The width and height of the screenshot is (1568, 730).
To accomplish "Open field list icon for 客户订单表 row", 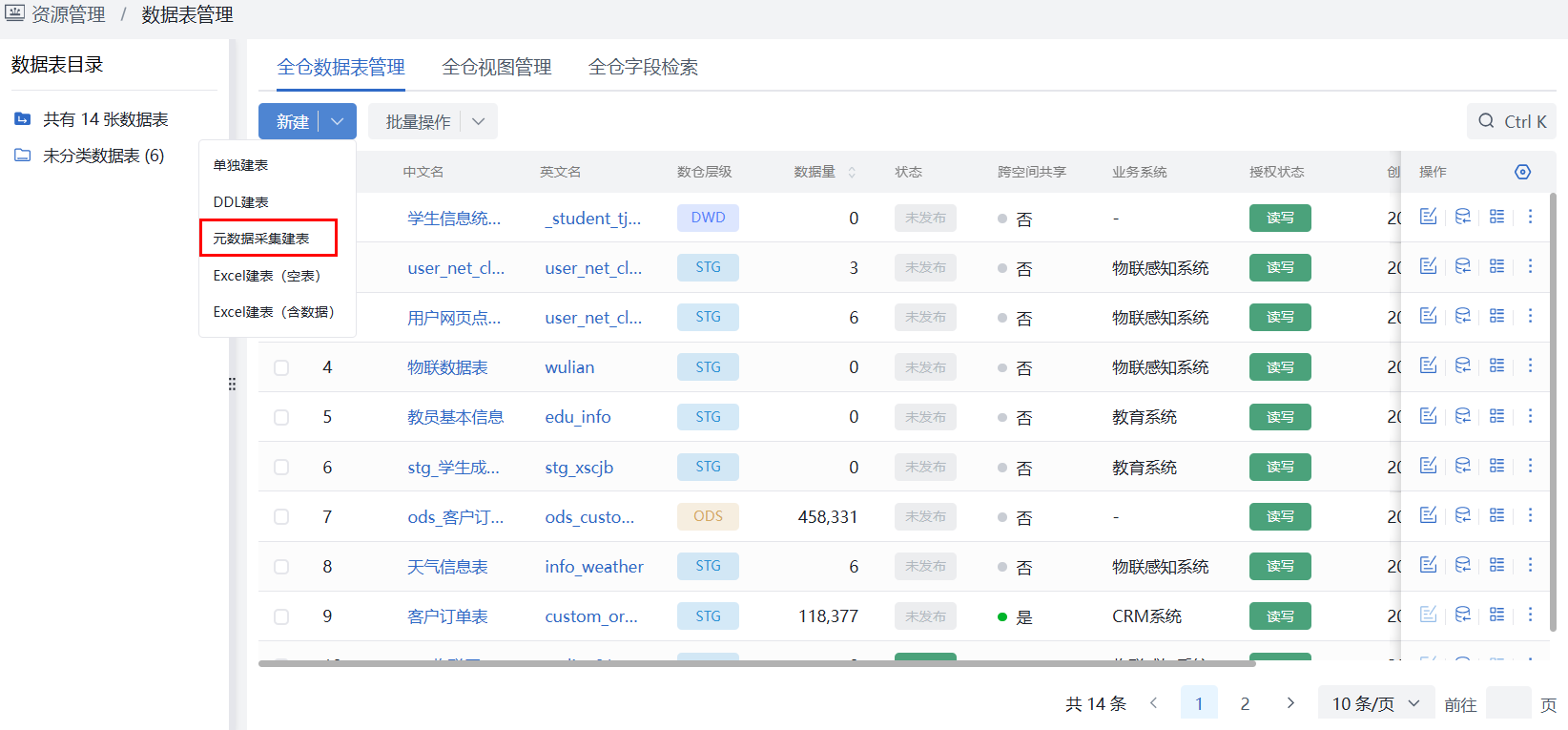I will click(1496, 615).
